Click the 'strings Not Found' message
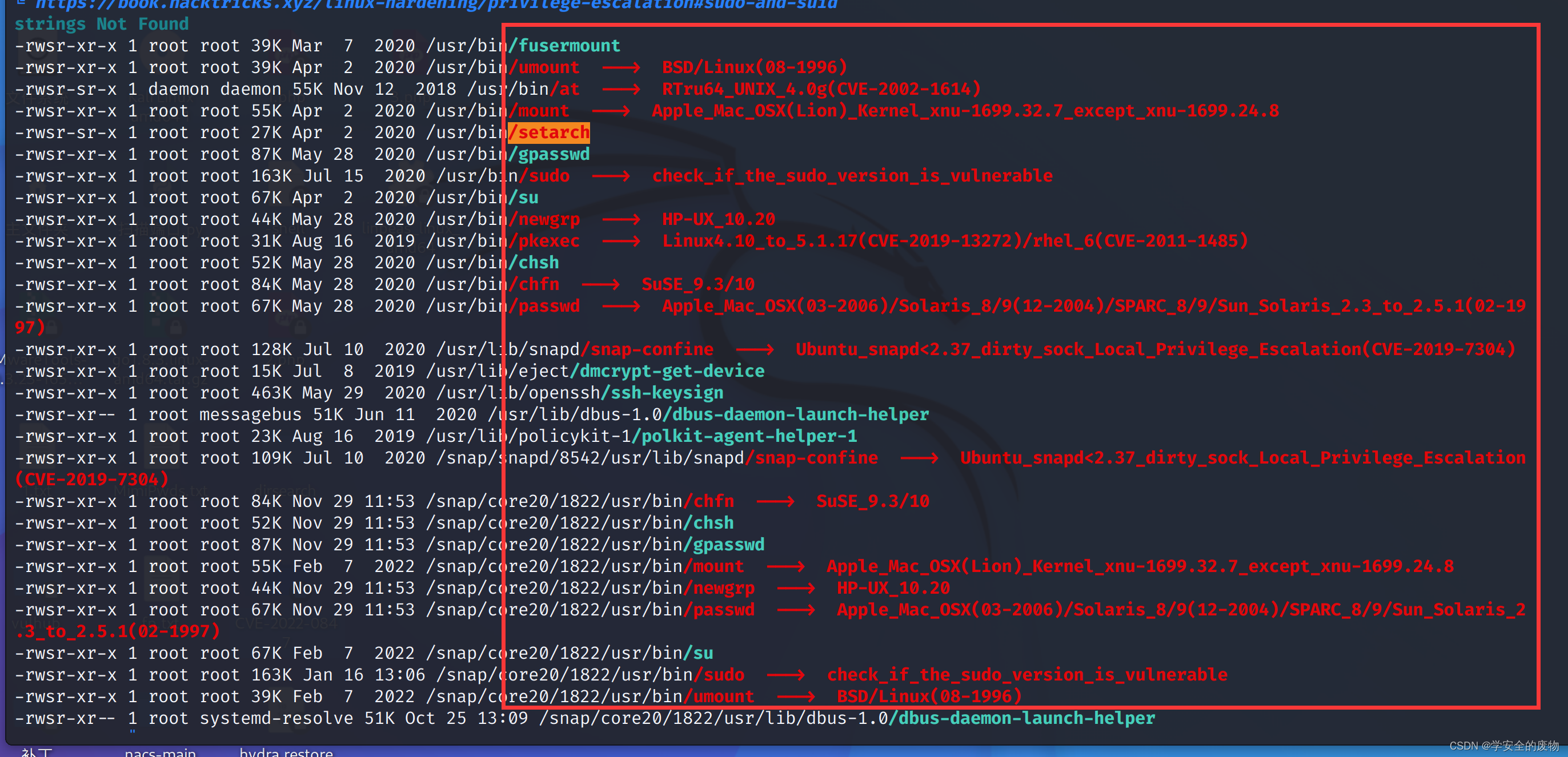Image resolution: width=1568 pixels, height=757 pixels. tap(101, 25)
